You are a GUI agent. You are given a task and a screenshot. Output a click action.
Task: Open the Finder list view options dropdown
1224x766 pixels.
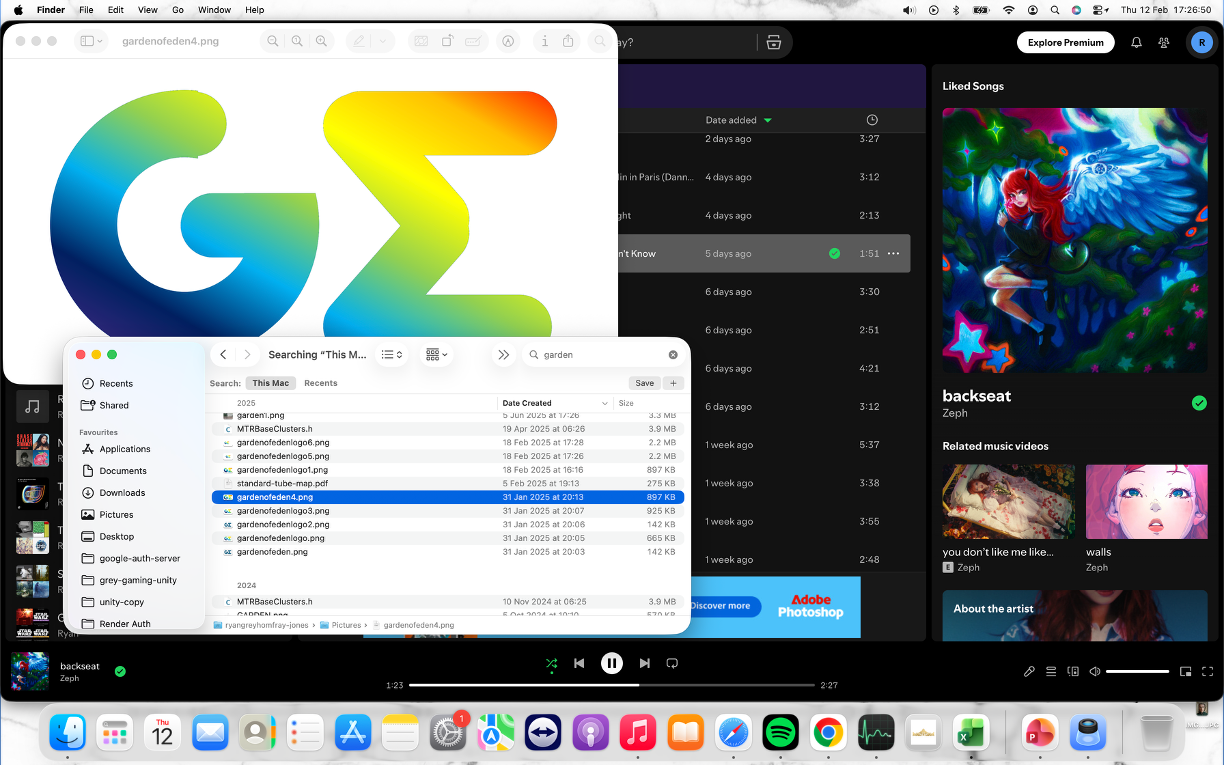(392, 354)
